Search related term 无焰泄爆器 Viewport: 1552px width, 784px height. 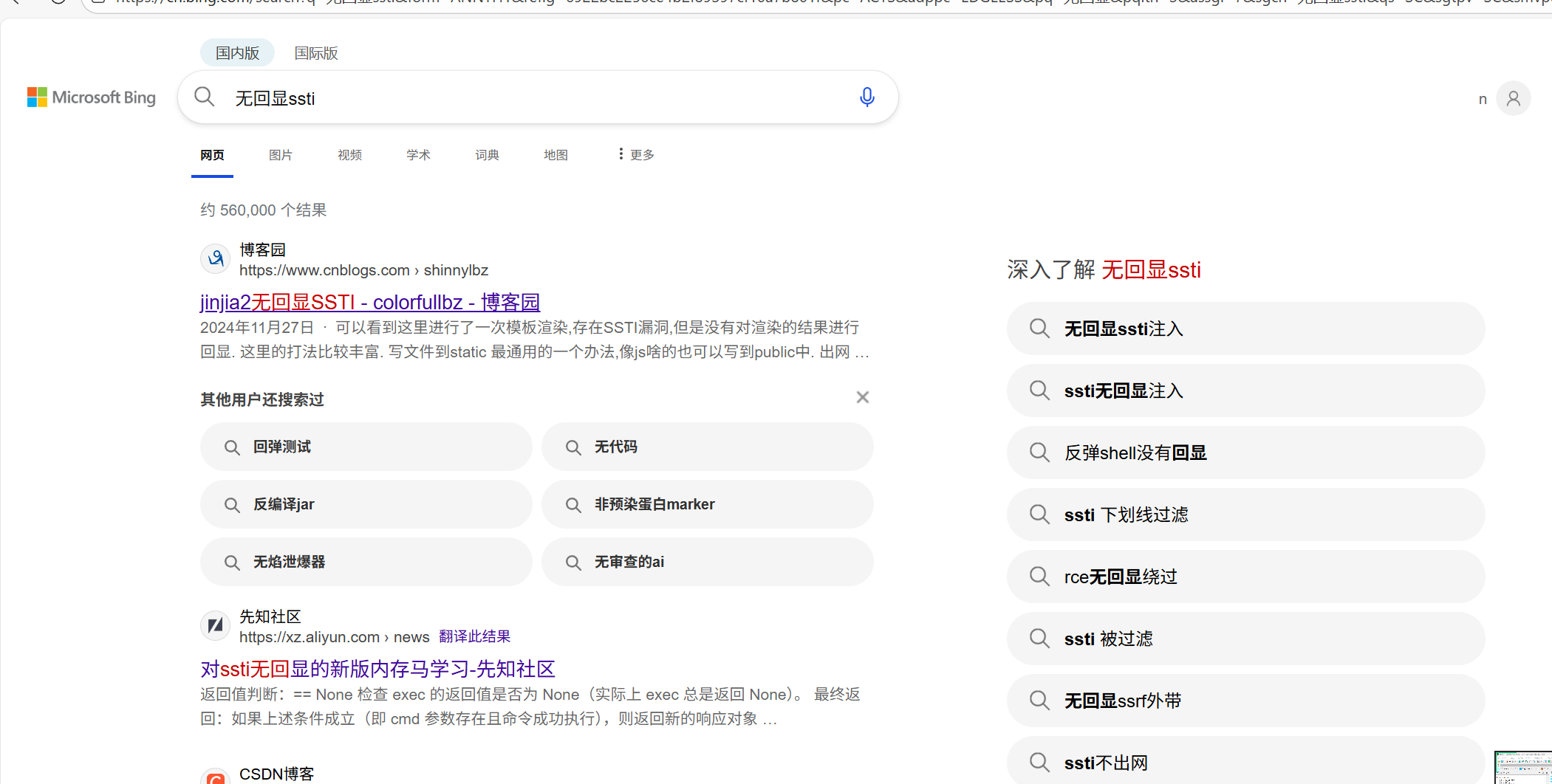click(366, 562)
